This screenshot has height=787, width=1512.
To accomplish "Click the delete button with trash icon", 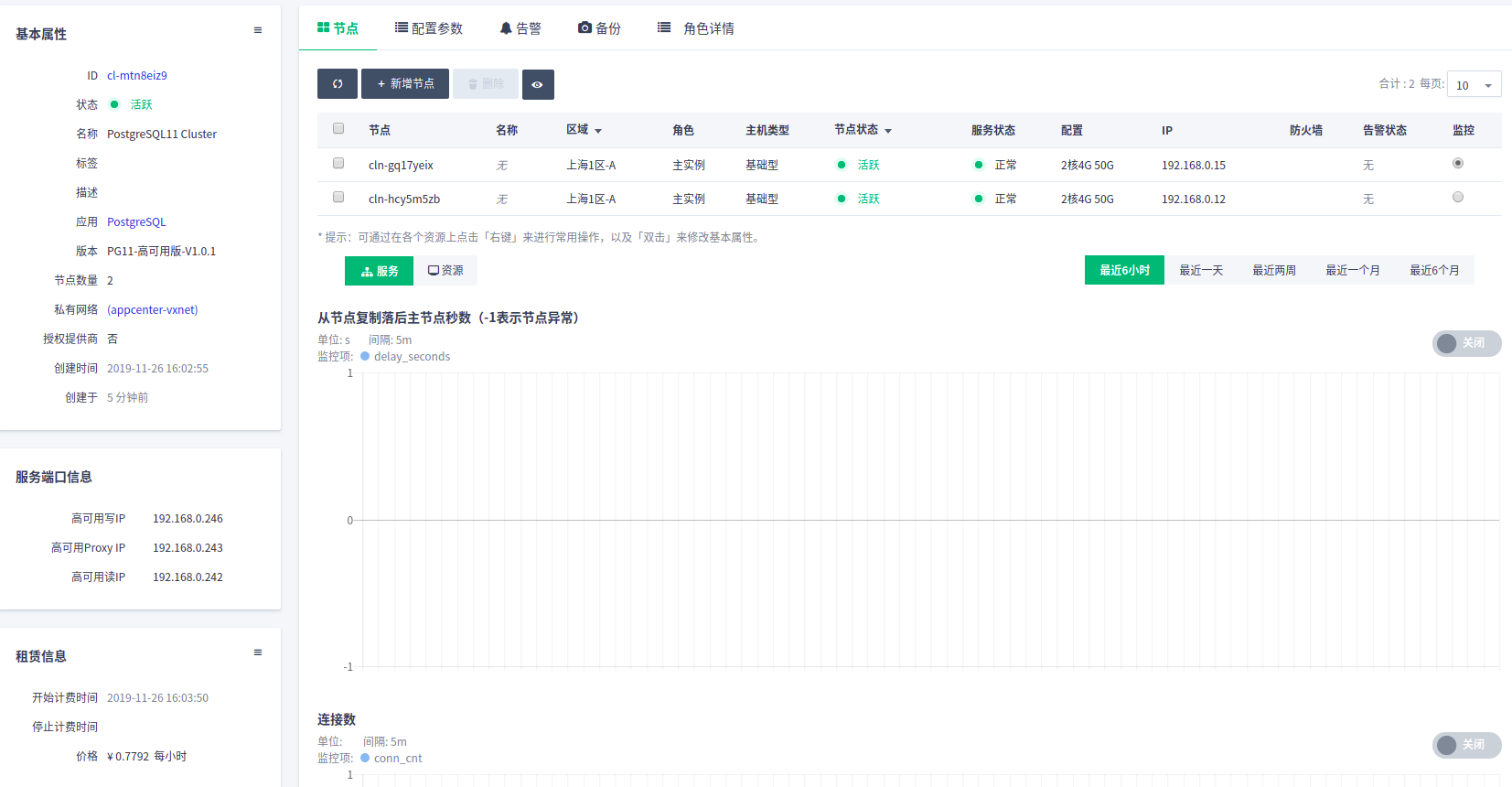I will click(x=486, y=84).
